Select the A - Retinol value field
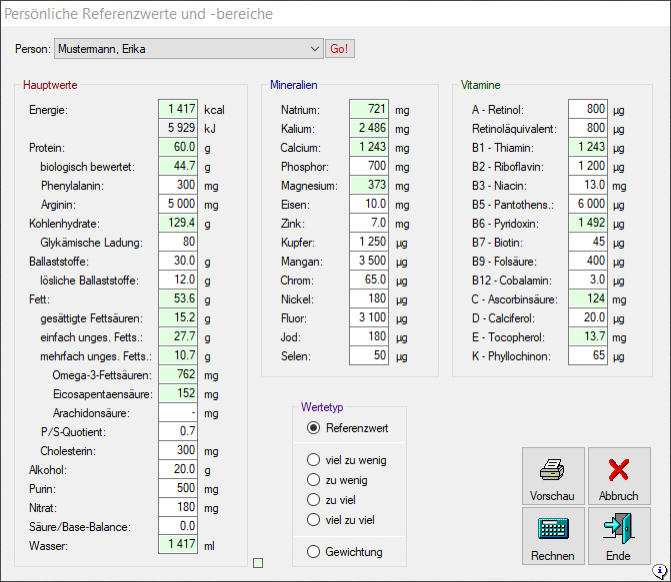Image resolution: width=671 pixels, height=582 pixels. pos(587,109)
